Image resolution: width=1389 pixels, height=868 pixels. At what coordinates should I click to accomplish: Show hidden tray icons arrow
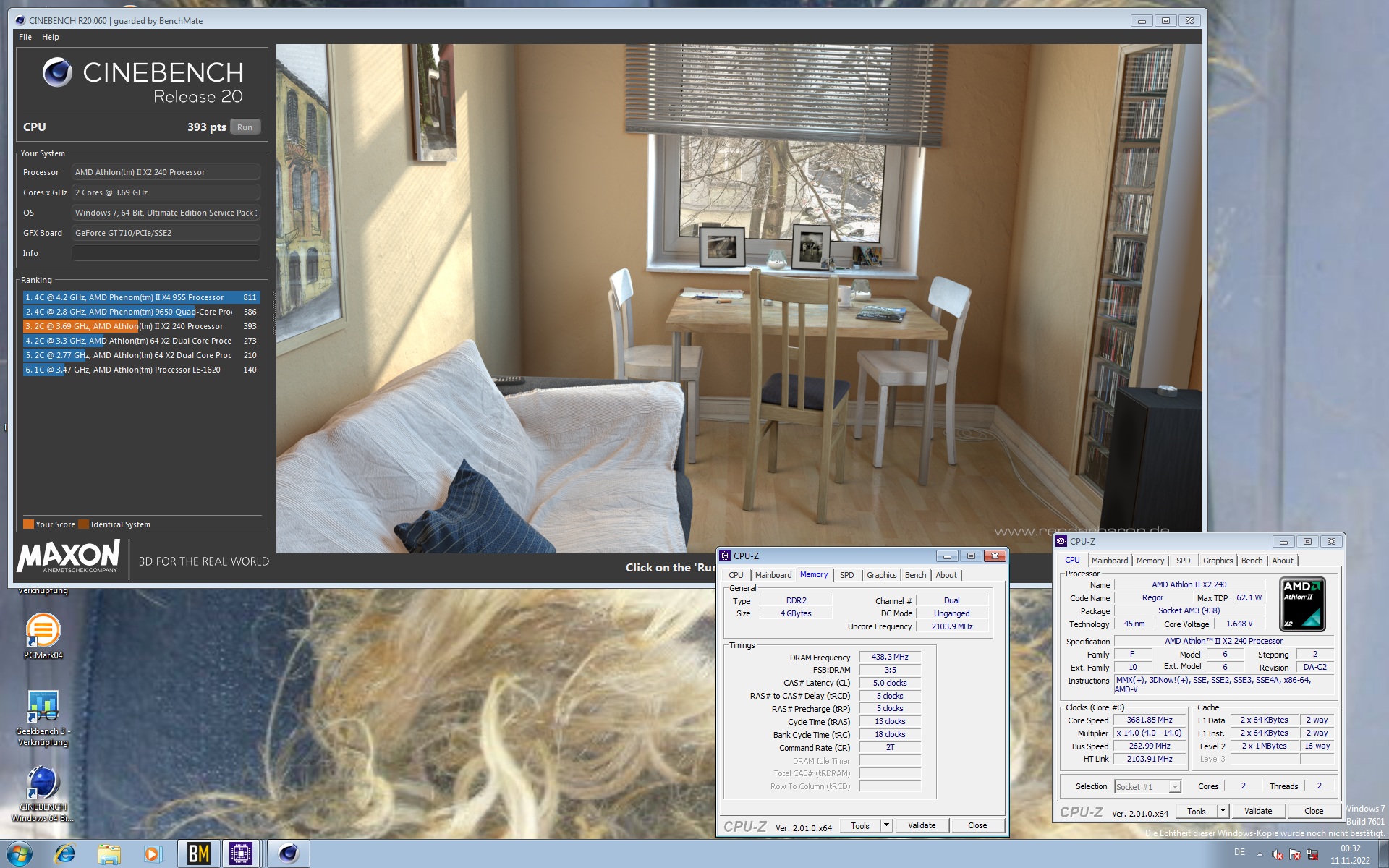point(1260,854)
